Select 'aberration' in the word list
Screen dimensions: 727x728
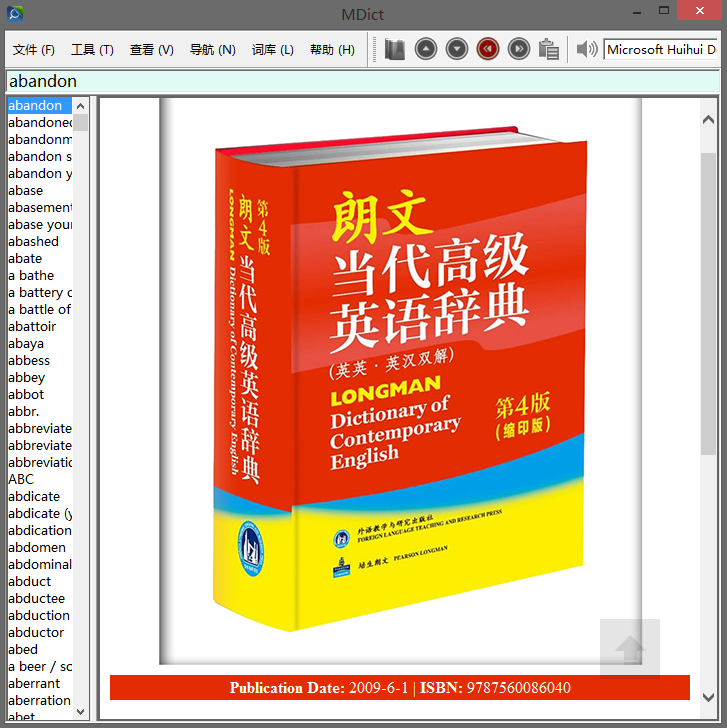[x=40, y=700]
